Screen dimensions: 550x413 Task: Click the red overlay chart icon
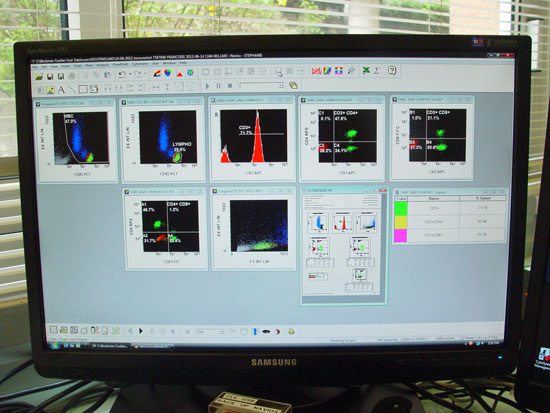(x=316, y=71)
